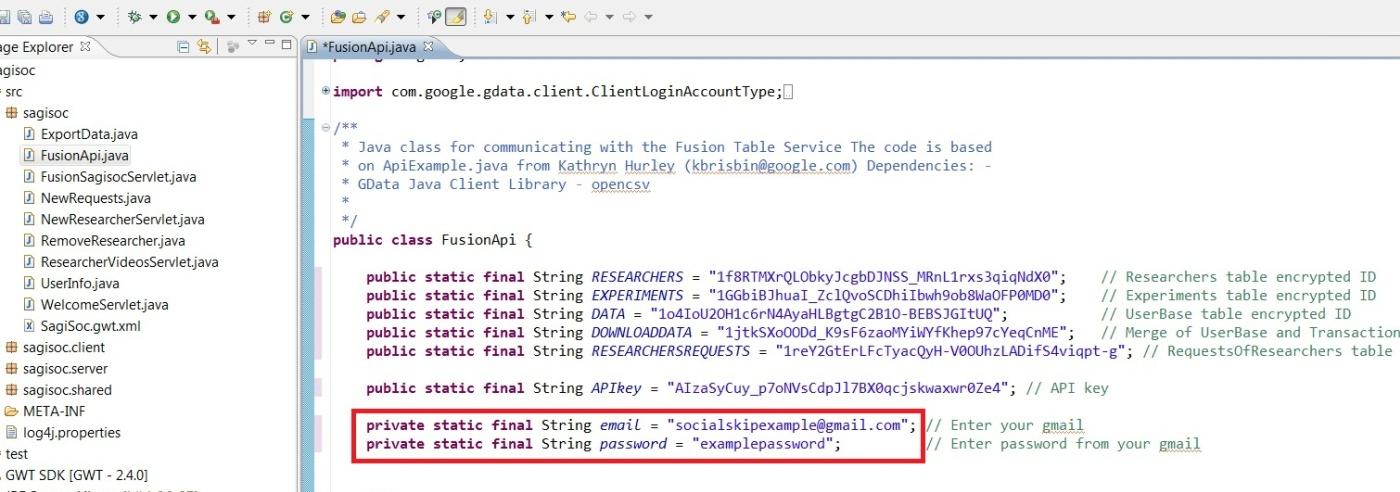Close the FusionApi.java editor tab
1400x492 pixels.
pos(428,46)
